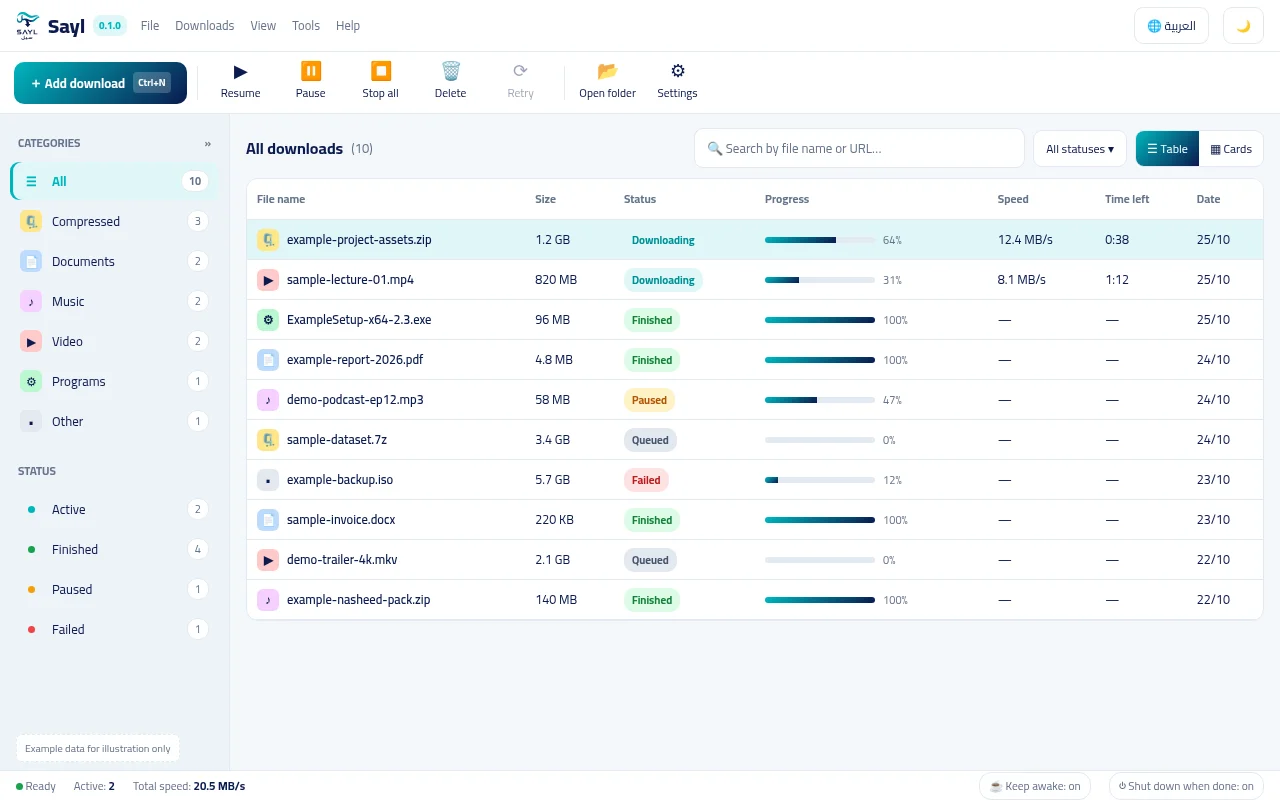The image size is (1280, 800).
Task: Open Settings gear in the toolbar
Action: pyautogui.click(x=677, y=71)
